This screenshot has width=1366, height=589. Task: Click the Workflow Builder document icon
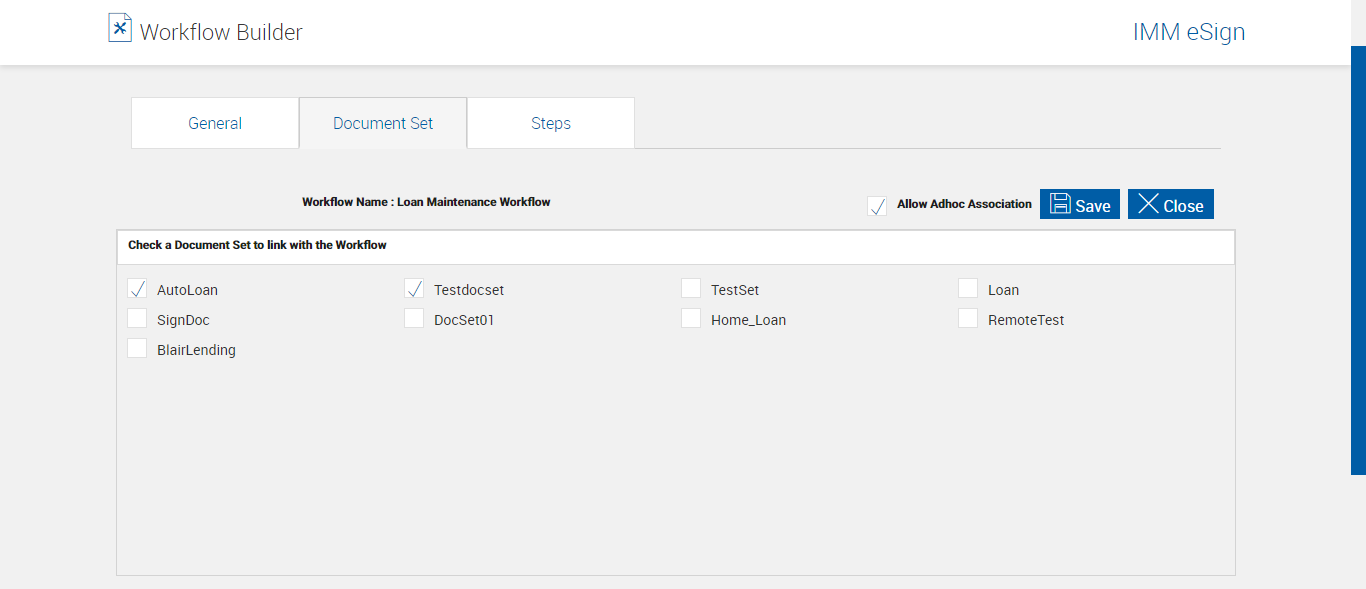point(120,28)
